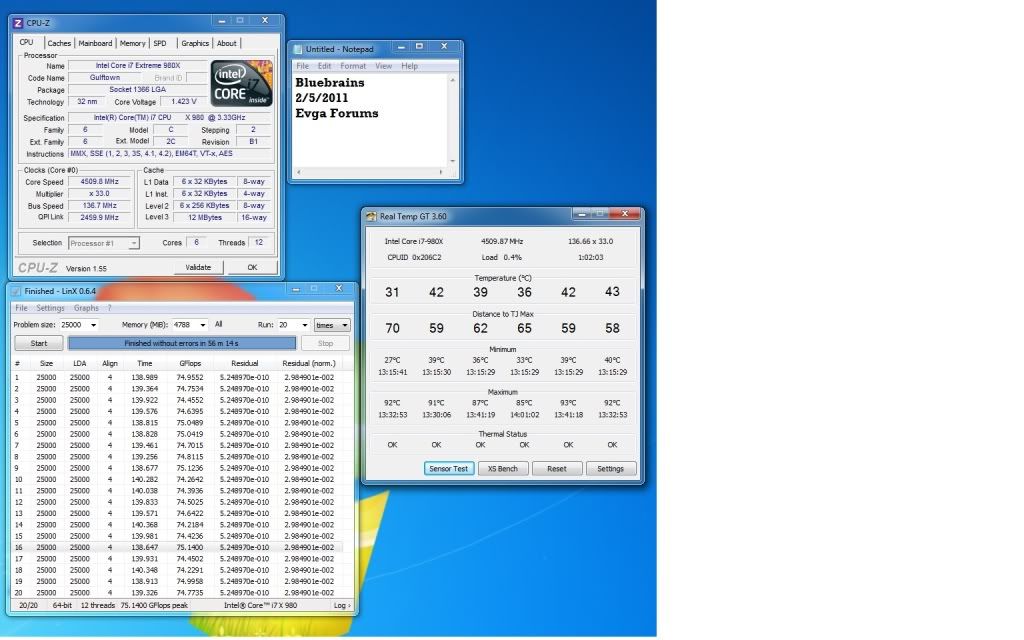The image size is (1024, 640).
Task: Click the CPU-Z title bar icon
Action: (17, 22)
